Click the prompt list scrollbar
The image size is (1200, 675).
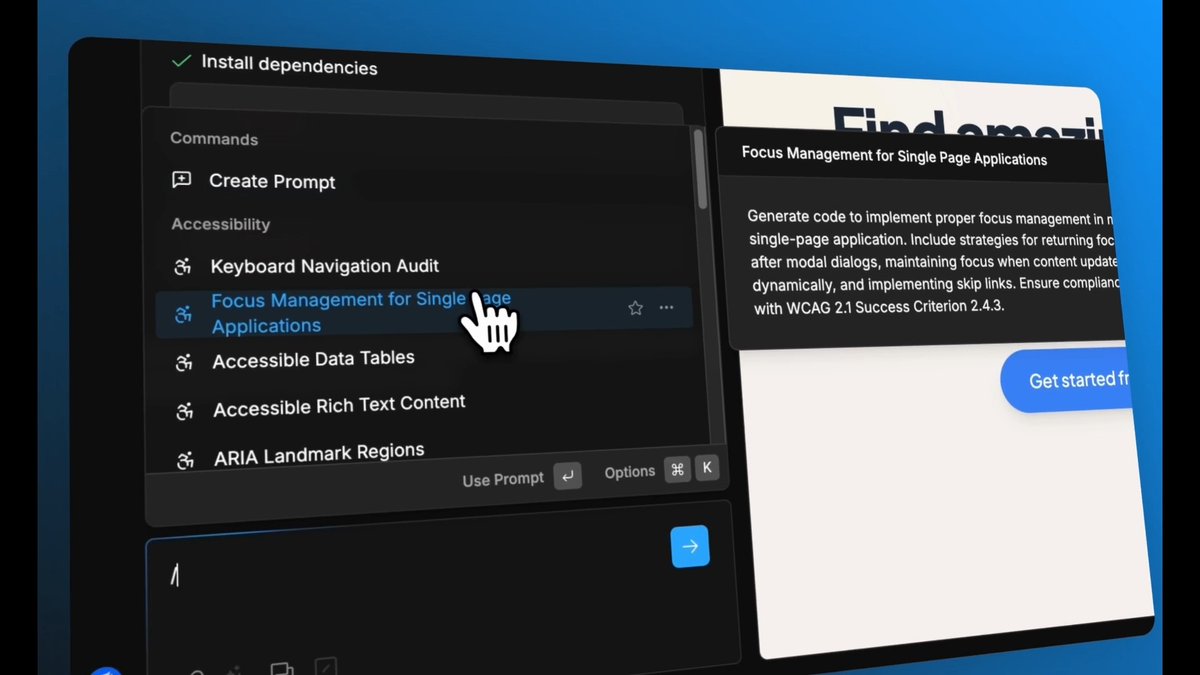701,168
